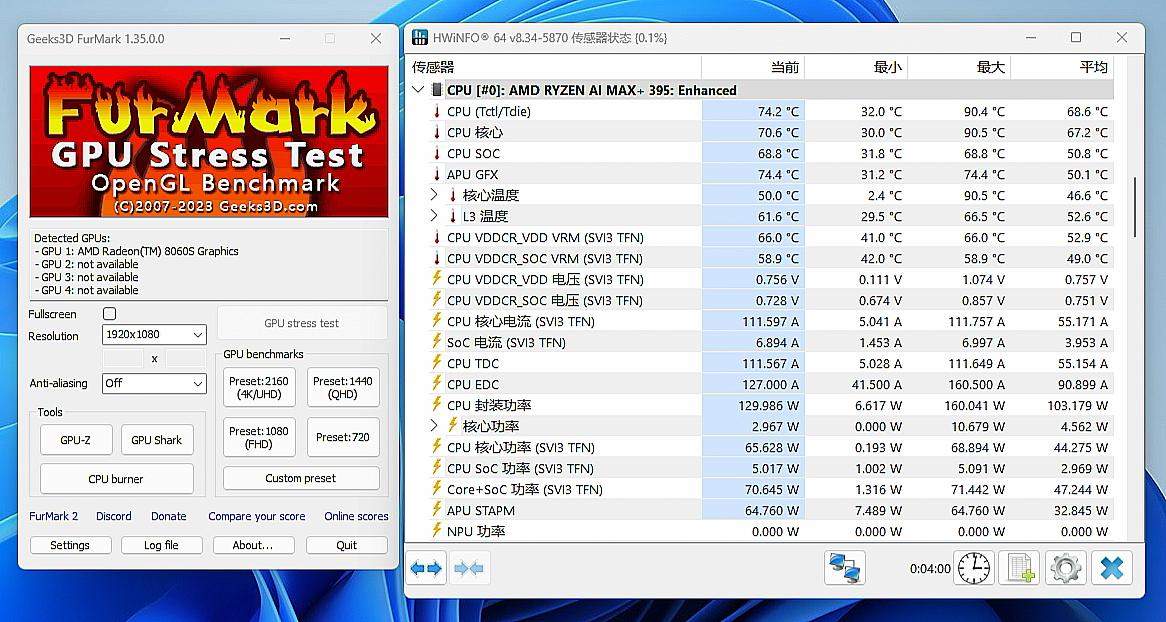Click the expand columns double-arrow icon
The image size is (1166, 622).
[x=425, y=567]
